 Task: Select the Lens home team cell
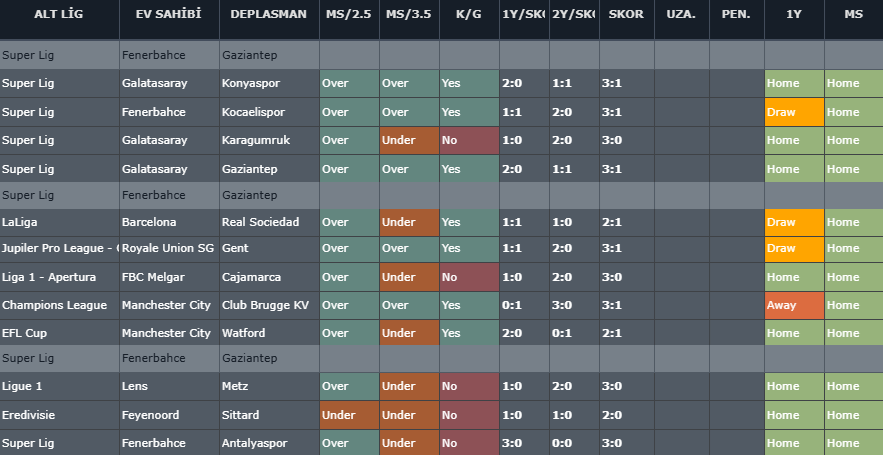tap(169, 386)
